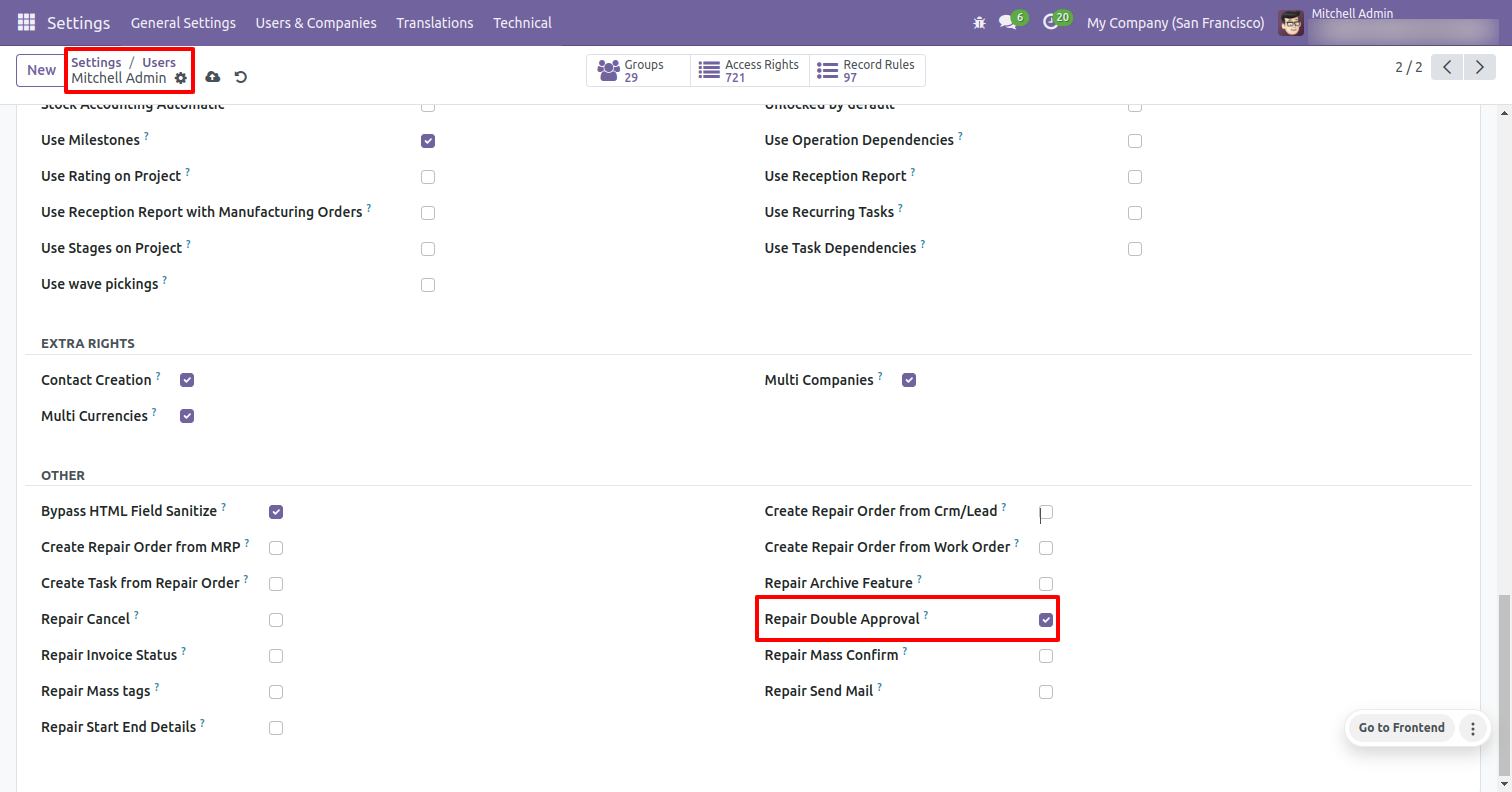Open conversations with 6 unread messages
1512x792 pixels.
pyautogui.click(x=1013, y=21)
